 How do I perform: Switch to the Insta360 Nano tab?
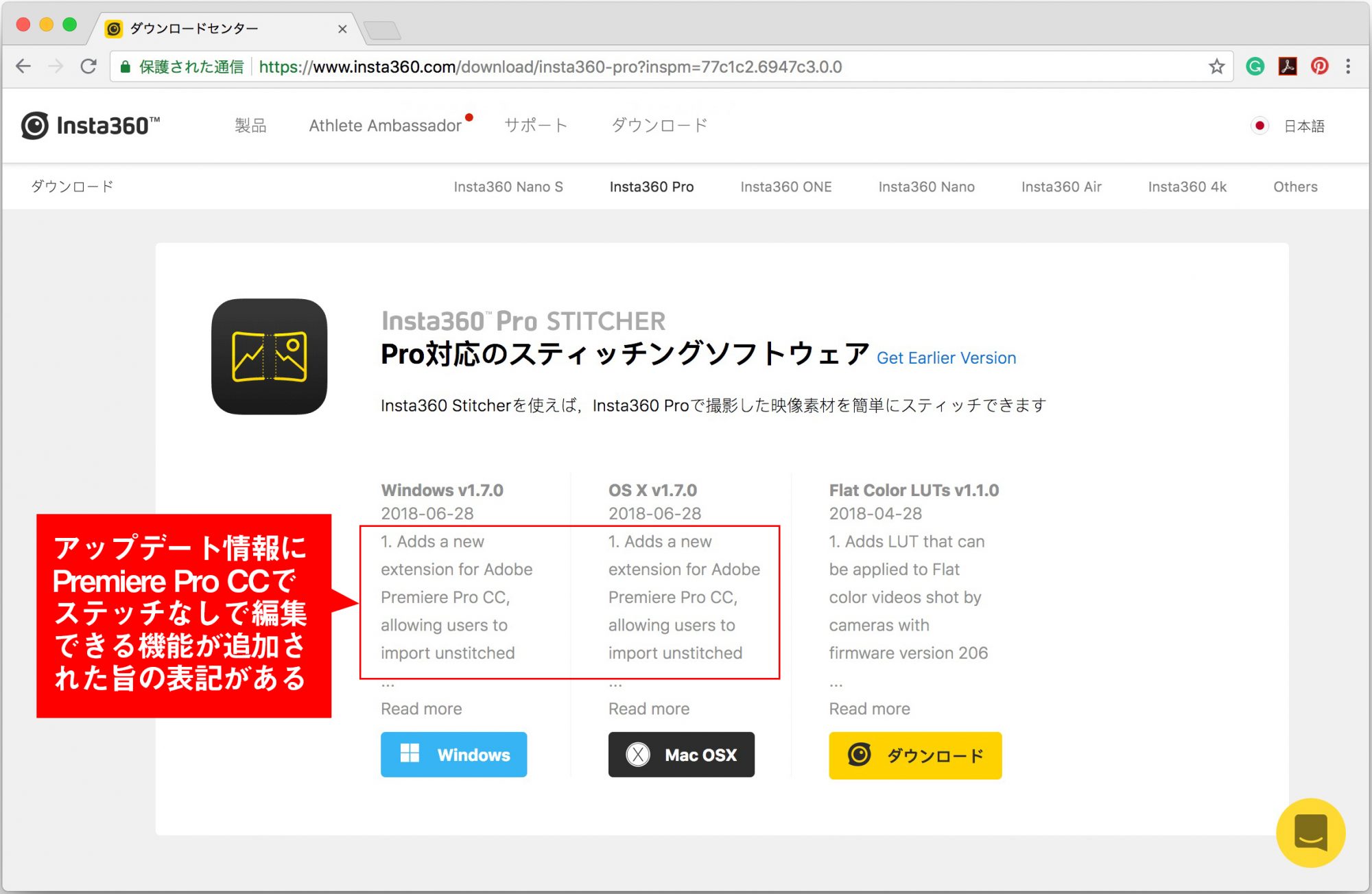coord(927,187)
